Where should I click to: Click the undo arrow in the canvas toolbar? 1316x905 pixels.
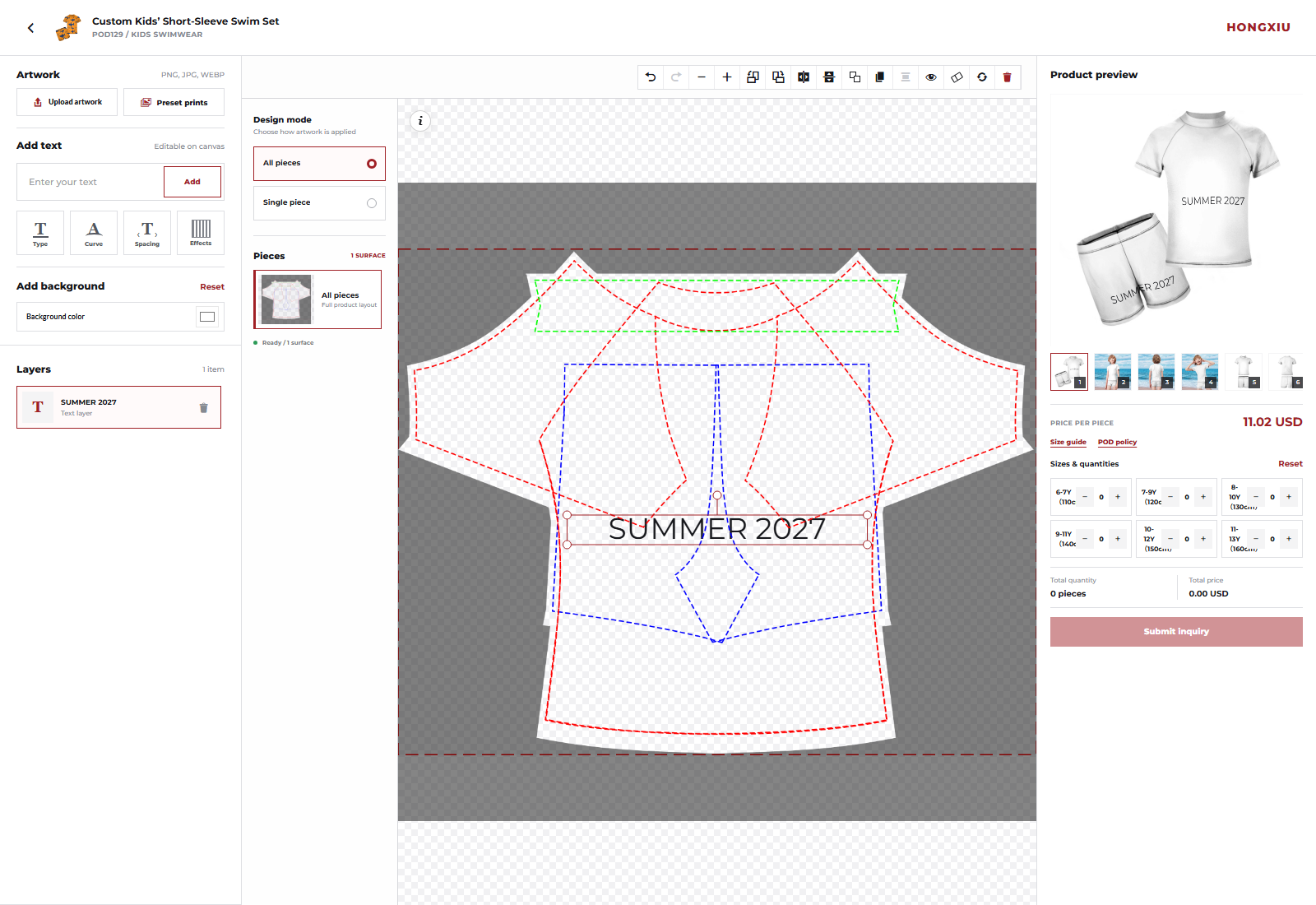[x=651, y=77]
